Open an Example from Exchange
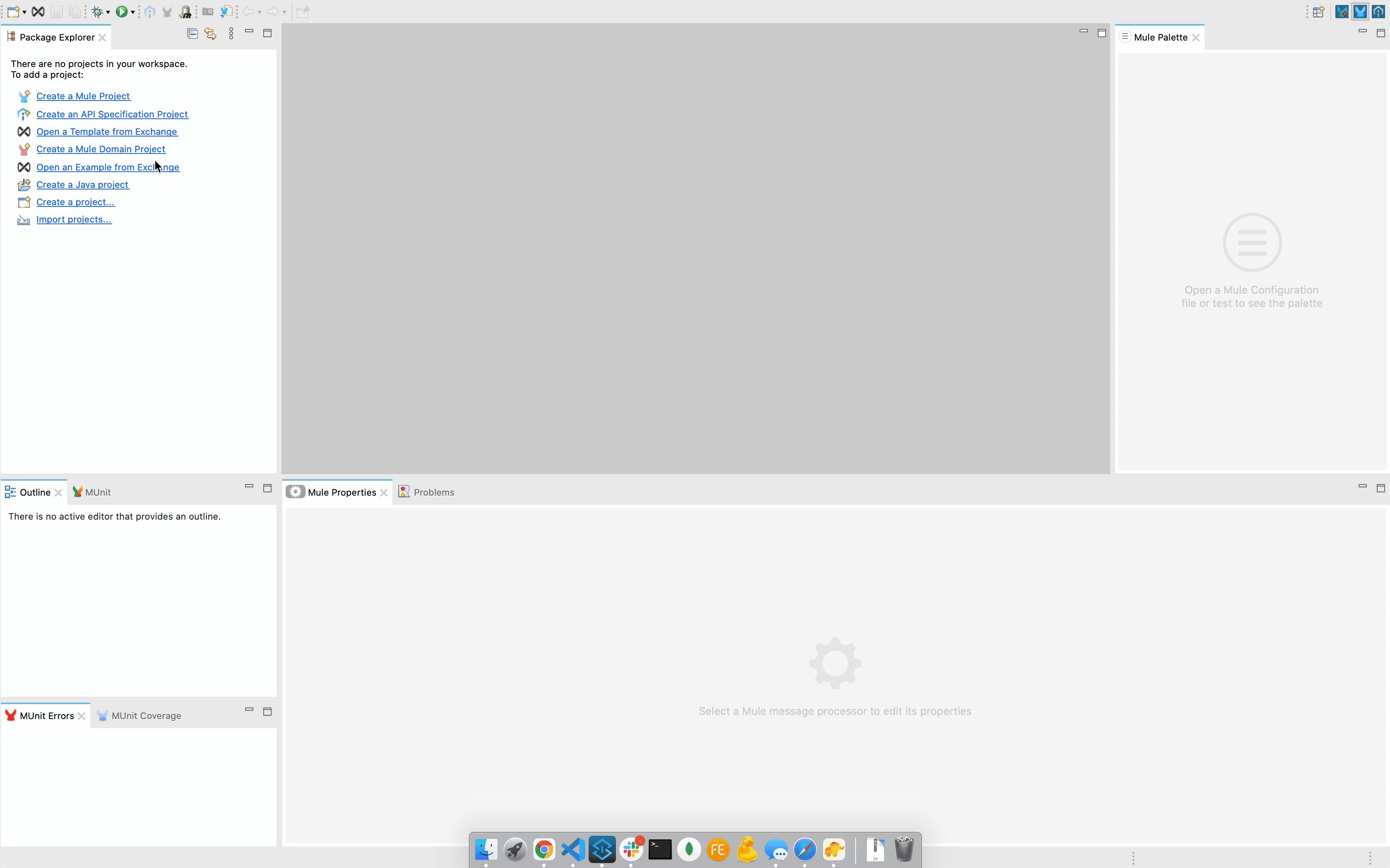Viewport: 1390px width, 868px height. click(107, 167)
